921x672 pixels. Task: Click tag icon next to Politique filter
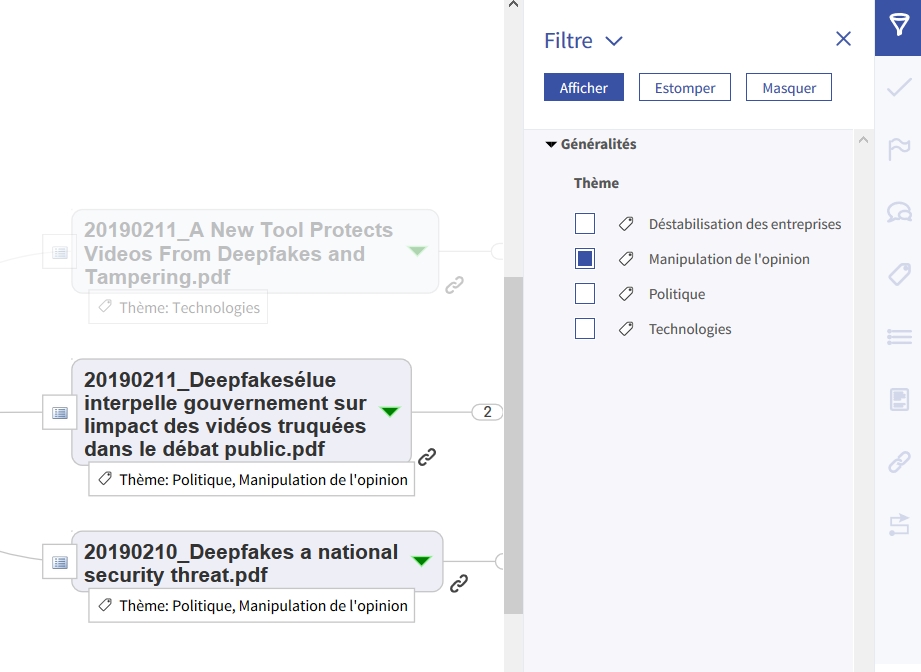(x=626, y=294)
